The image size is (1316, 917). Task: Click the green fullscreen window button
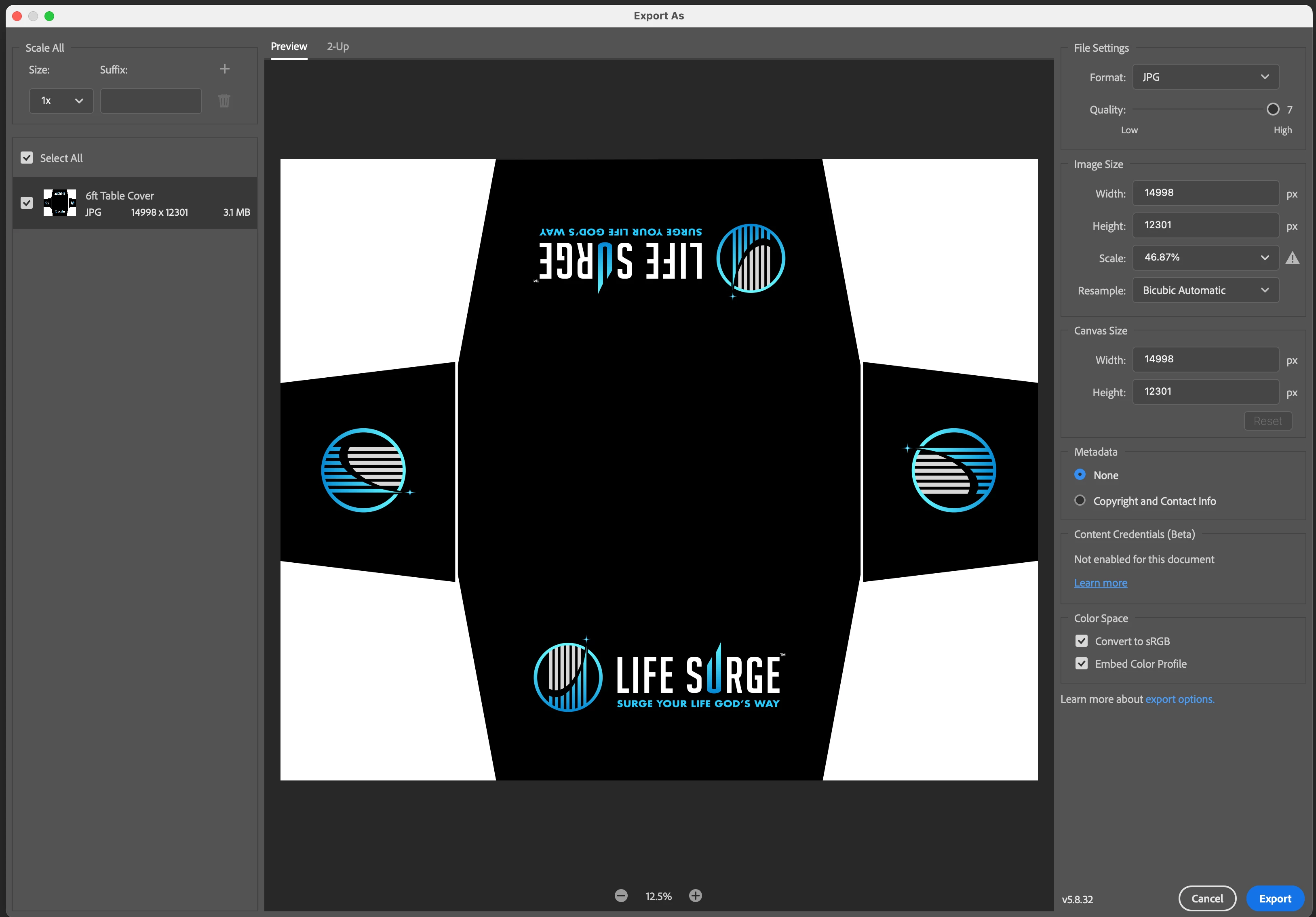[49, 16]
